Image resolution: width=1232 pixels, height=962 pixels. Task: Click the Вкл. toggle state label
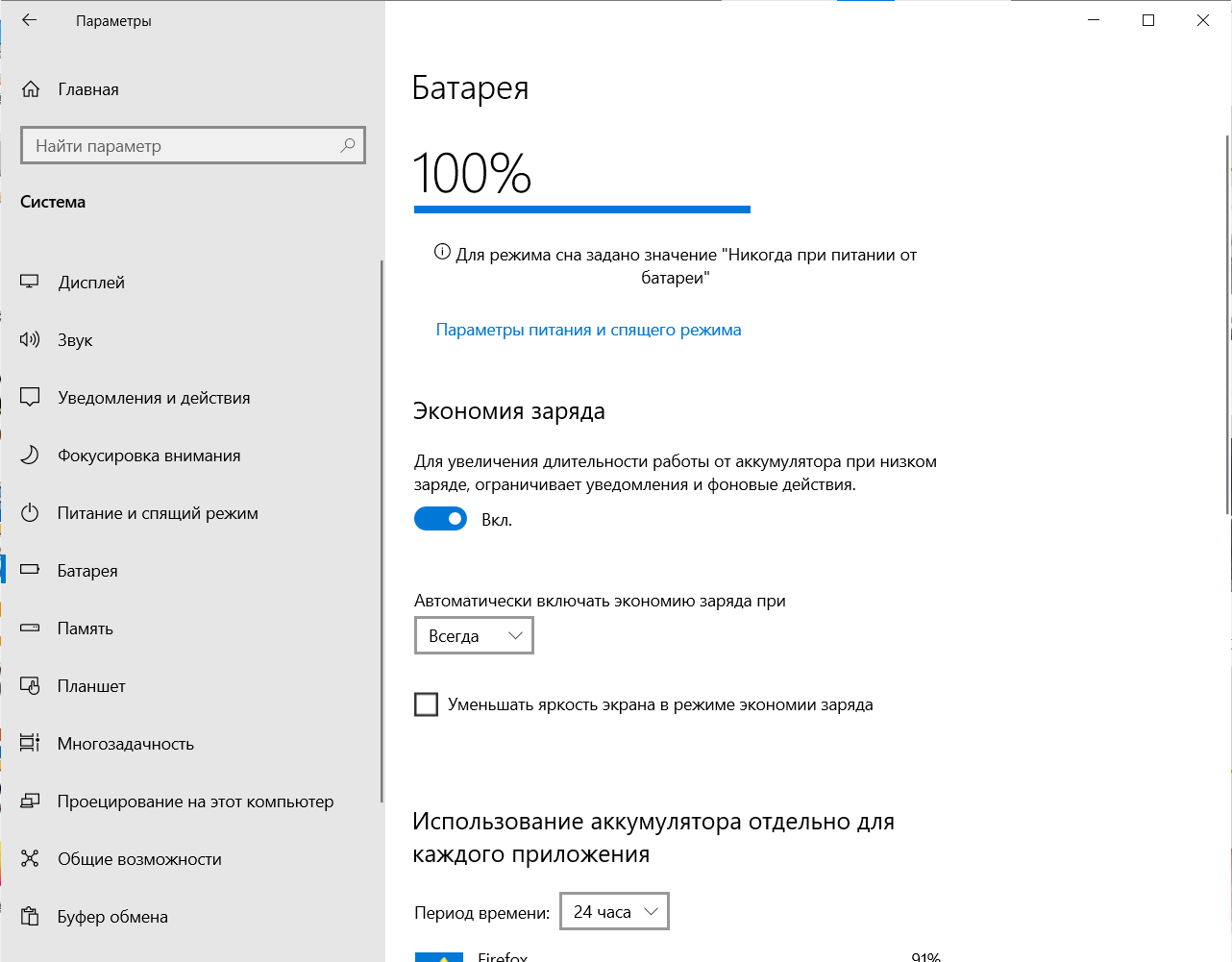pyautogui.click(x=497, y=520)
